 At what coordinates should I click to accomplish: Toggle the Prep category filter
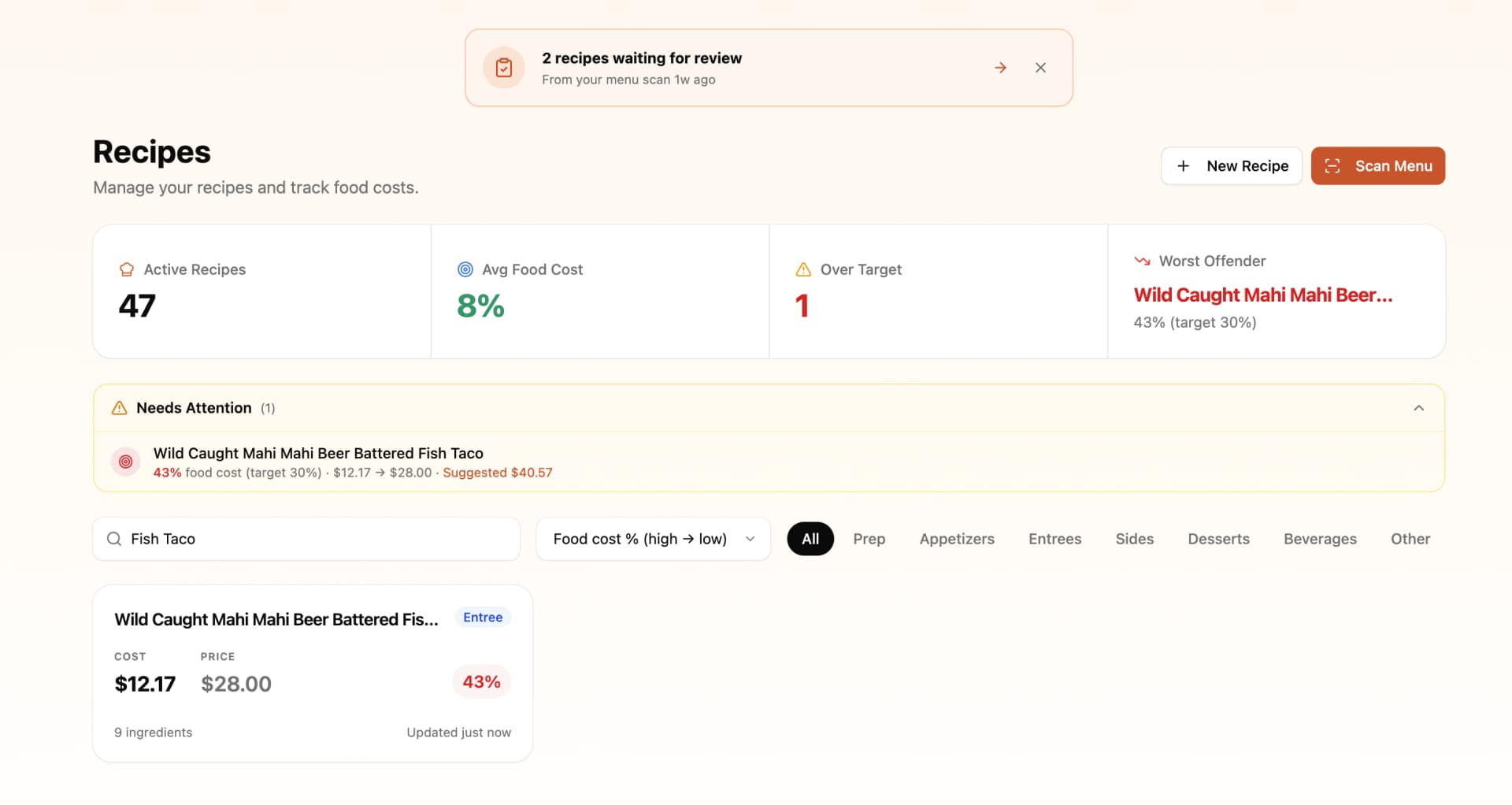tap(869, 539)
